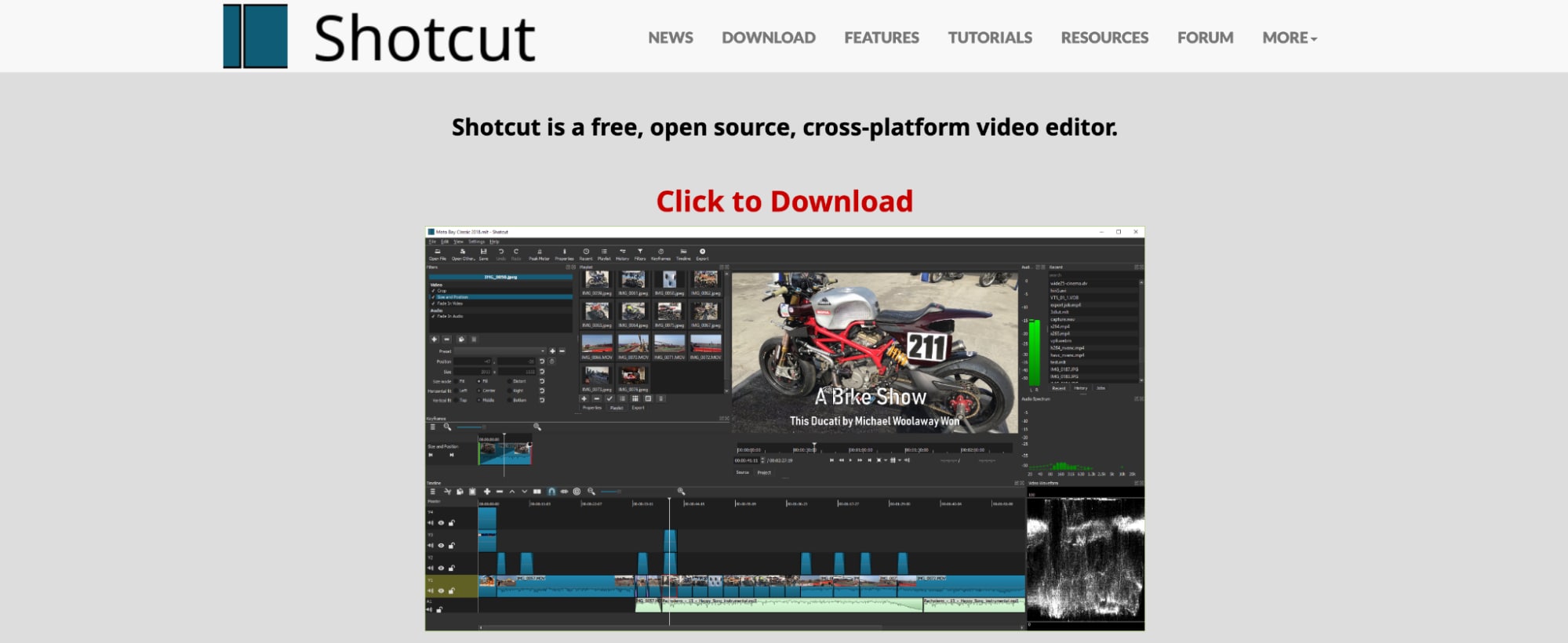Click the Timeline overwrite down-arrow icon

click(525, 492)
